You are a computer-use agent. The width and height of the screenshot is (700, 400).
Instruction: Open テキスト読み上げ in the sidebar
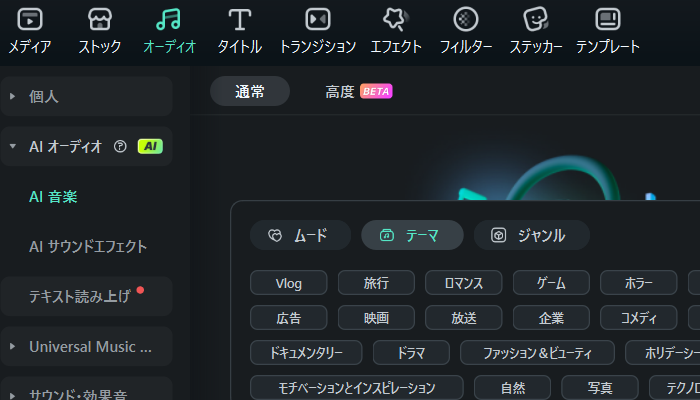coord(80,296)
